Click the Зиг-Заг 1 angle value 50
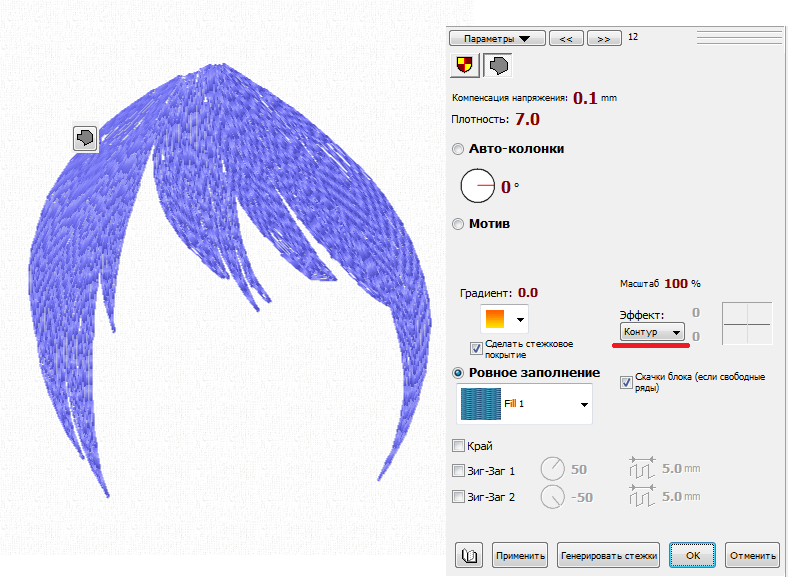The height and width of the screenshot is (579, 788). tap(579, 469)
